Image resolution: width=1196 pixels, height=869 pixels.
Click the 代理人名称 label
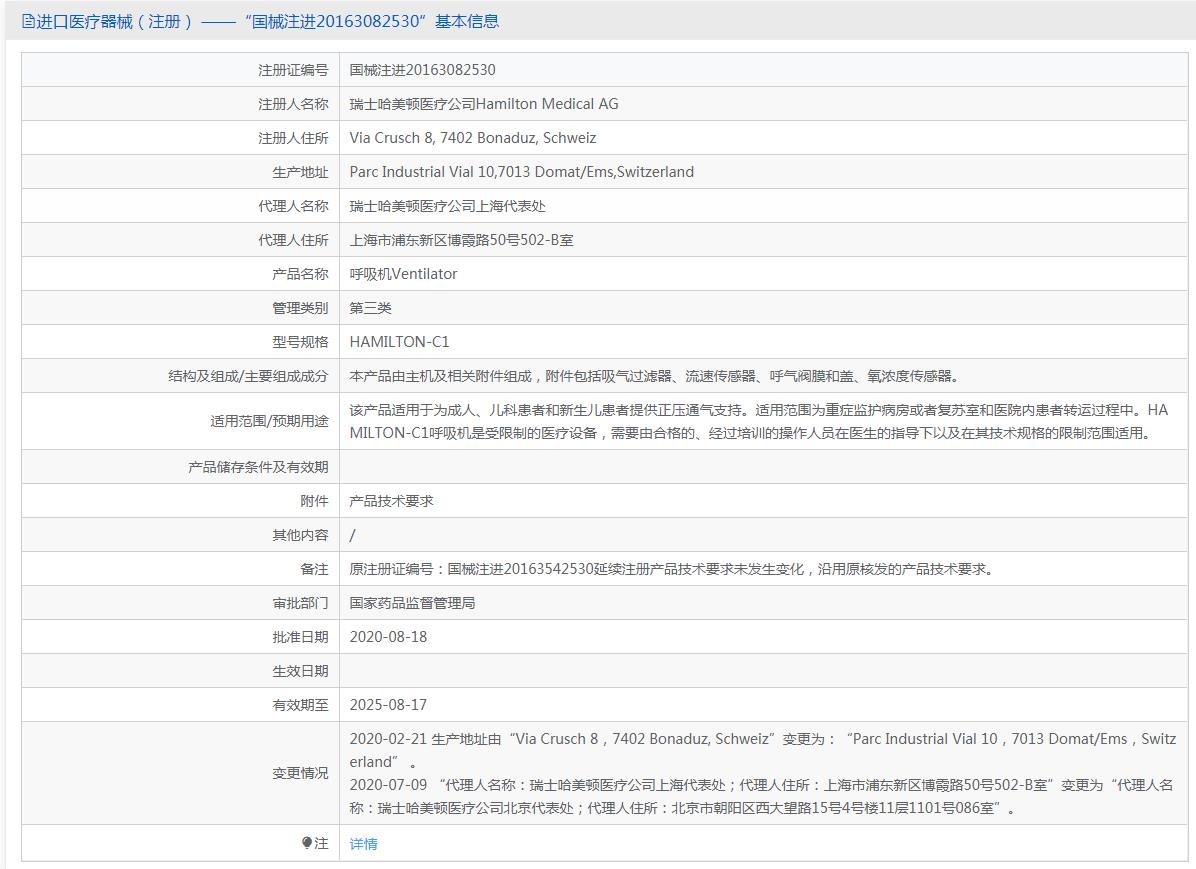click(x=293, y=206)
